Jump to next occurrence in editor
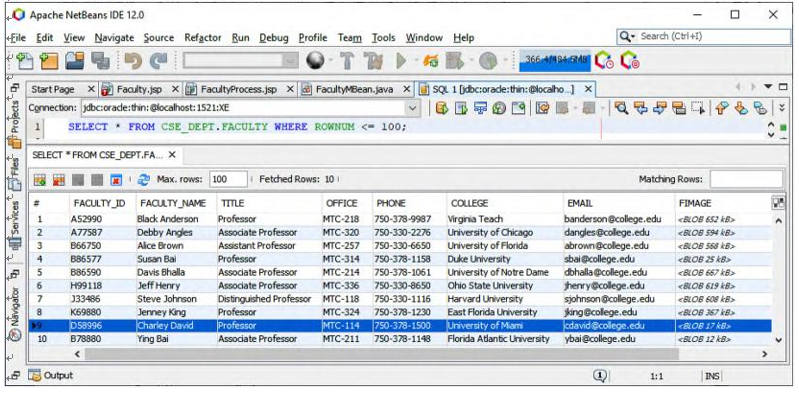 (659, 108)
